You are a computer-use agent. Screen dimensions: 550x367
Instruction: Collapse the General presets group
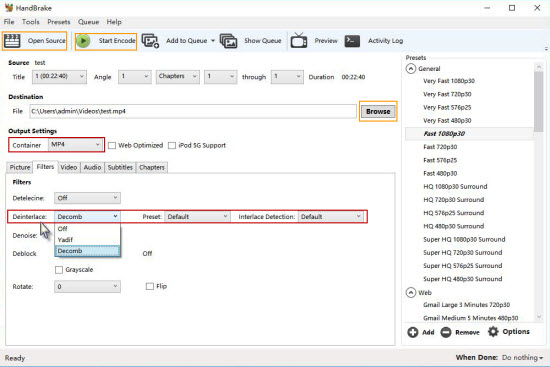click(411, 68)
